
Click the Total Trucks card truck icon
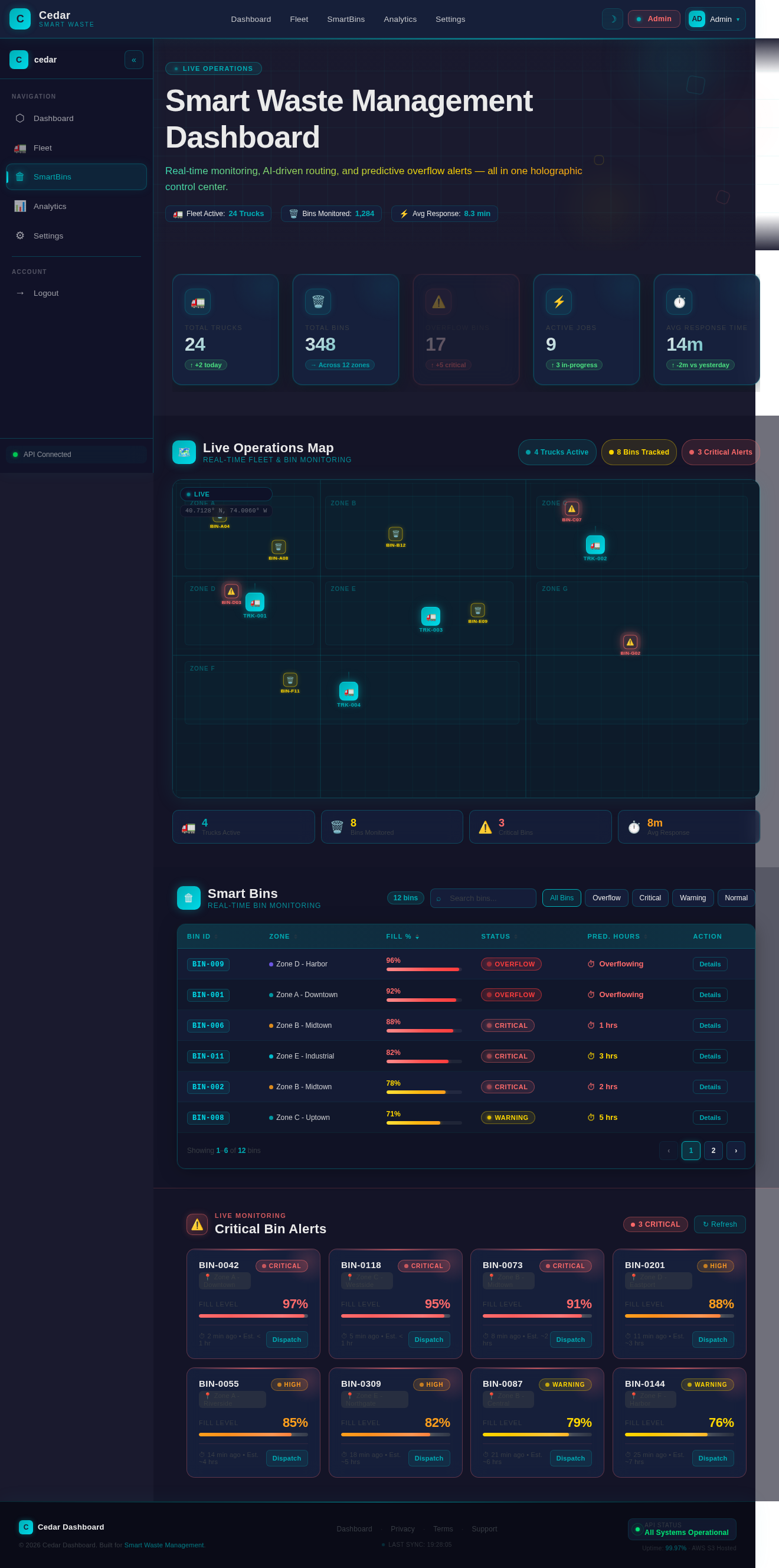click(198, 302)
